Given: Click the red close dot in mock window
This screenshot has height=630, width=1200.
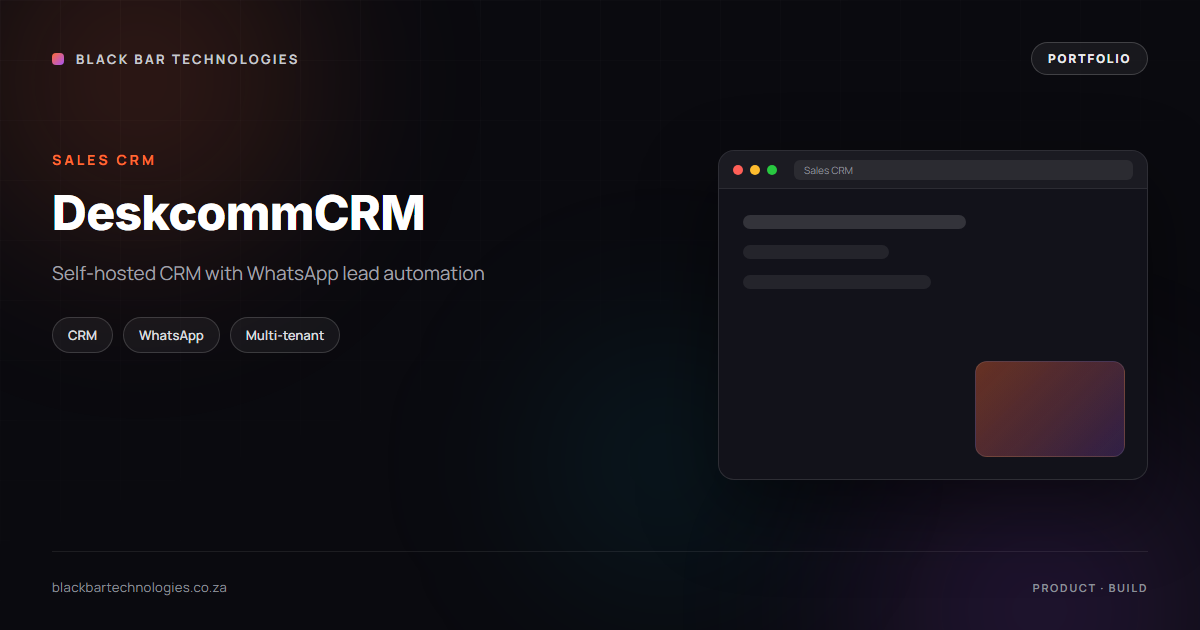Looking at the screenshot, I should point(738,170).
